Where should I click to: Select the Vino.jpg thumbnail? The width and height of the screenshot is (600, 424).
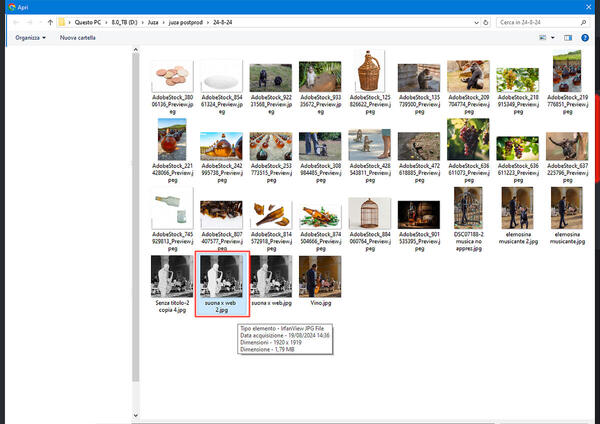[x=320, y=282]
